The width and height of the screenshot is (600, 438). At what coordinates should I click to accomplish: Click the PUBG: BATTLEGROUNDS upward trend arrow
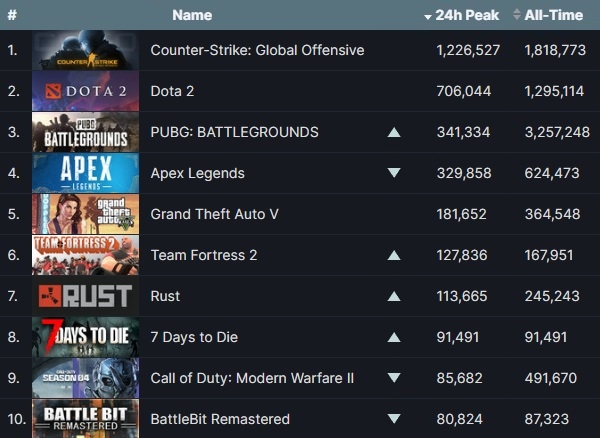[x=394, y=132]
